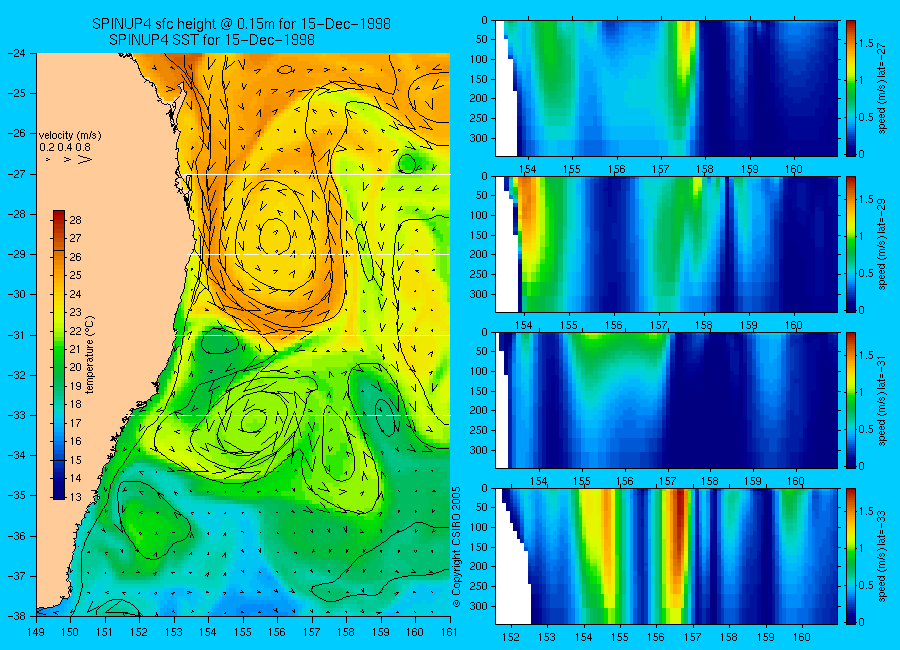Viewport: 900px width, 650px height.
Task: Click the speed color bar beside the lat=-33 panel
Action: tap(851, 556)
